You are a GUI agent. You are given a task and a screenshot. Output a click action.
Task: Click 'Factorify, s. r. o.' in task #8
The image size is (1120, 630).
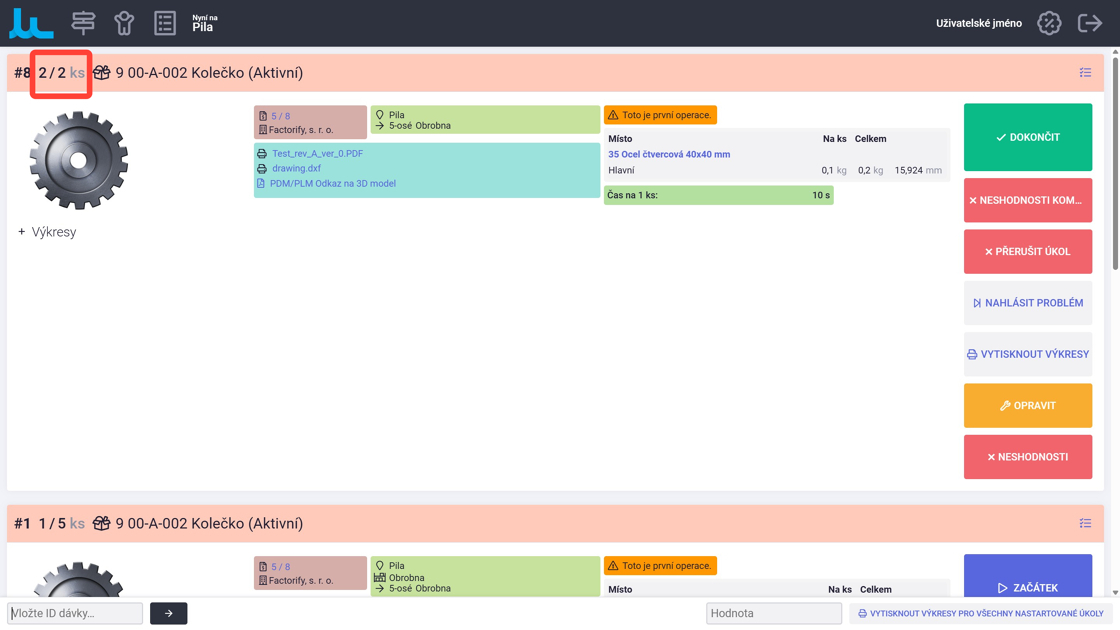[x=301, y=130]
